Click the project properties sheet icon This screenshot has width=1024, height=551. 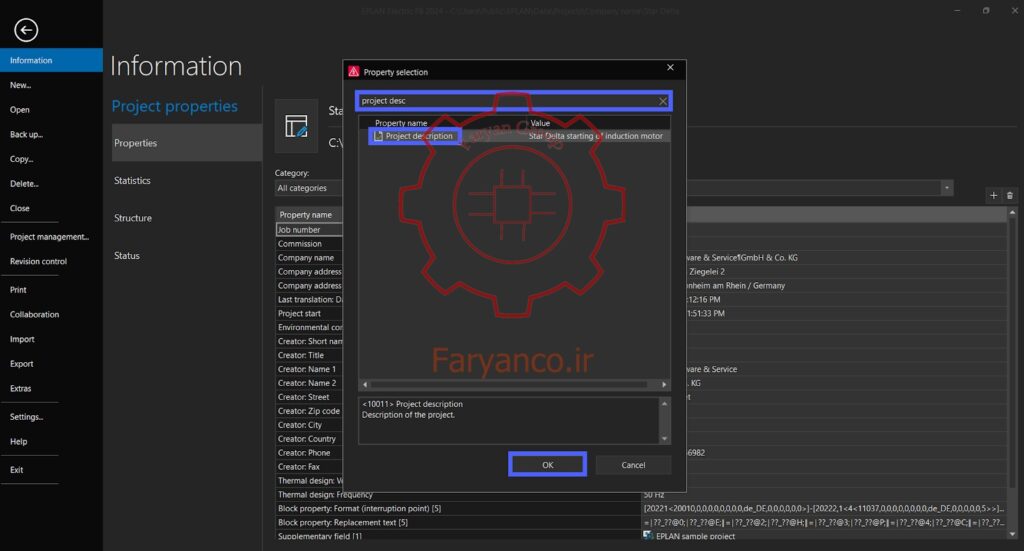(296, 126)
